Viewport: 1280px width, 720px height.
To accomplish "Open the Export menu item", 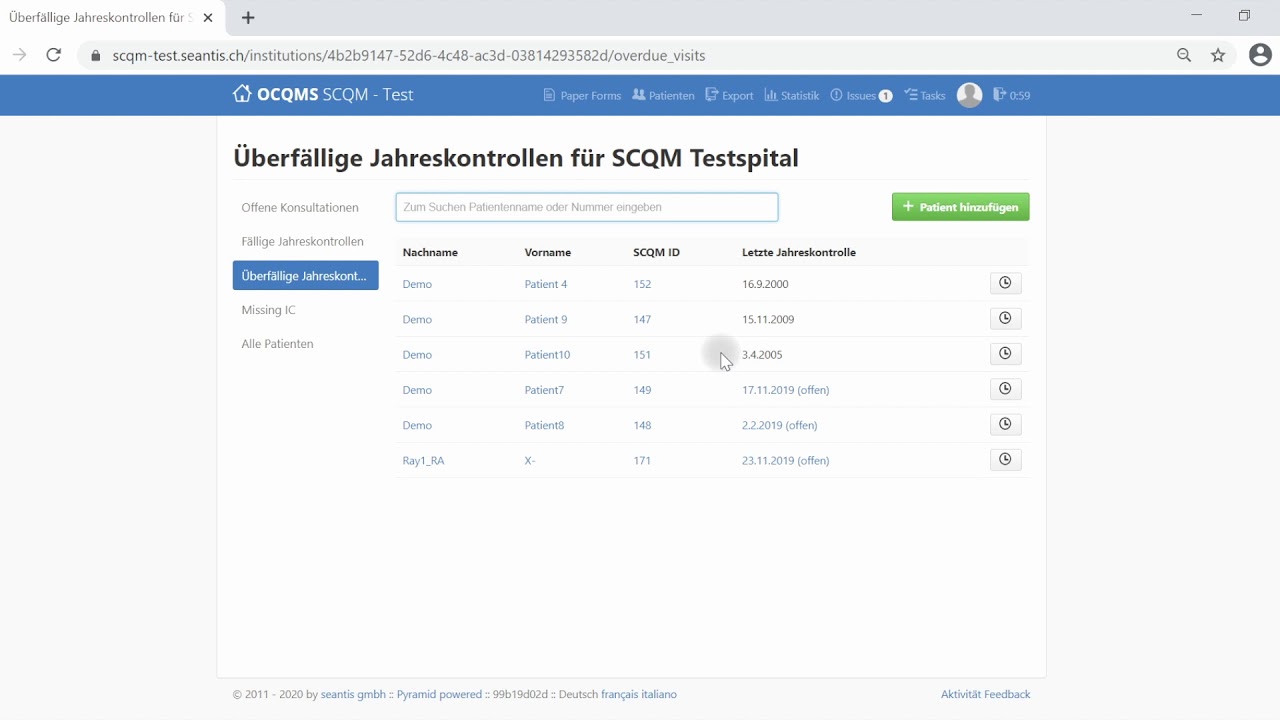I will click(x=729, y=96).
